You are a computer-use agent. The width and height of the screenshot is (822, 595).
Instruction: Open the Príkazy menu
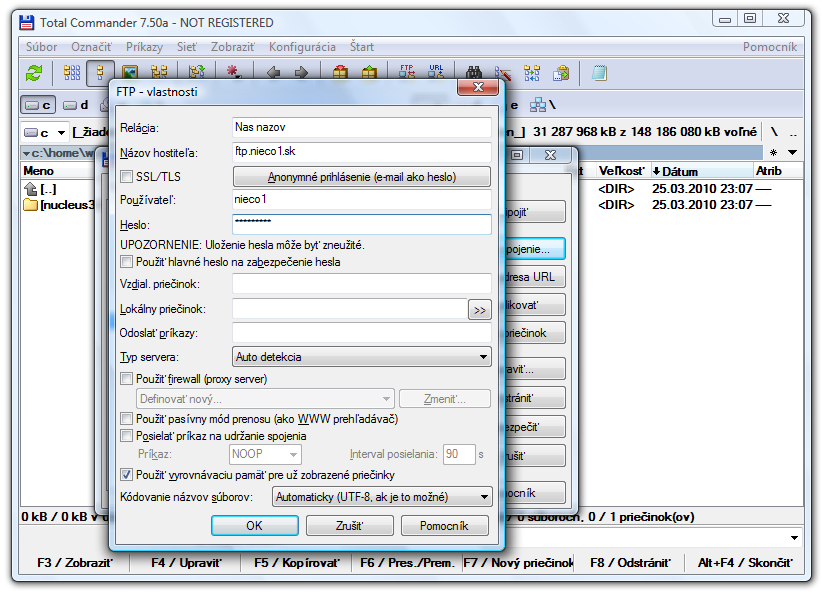[x=144, y=47]
